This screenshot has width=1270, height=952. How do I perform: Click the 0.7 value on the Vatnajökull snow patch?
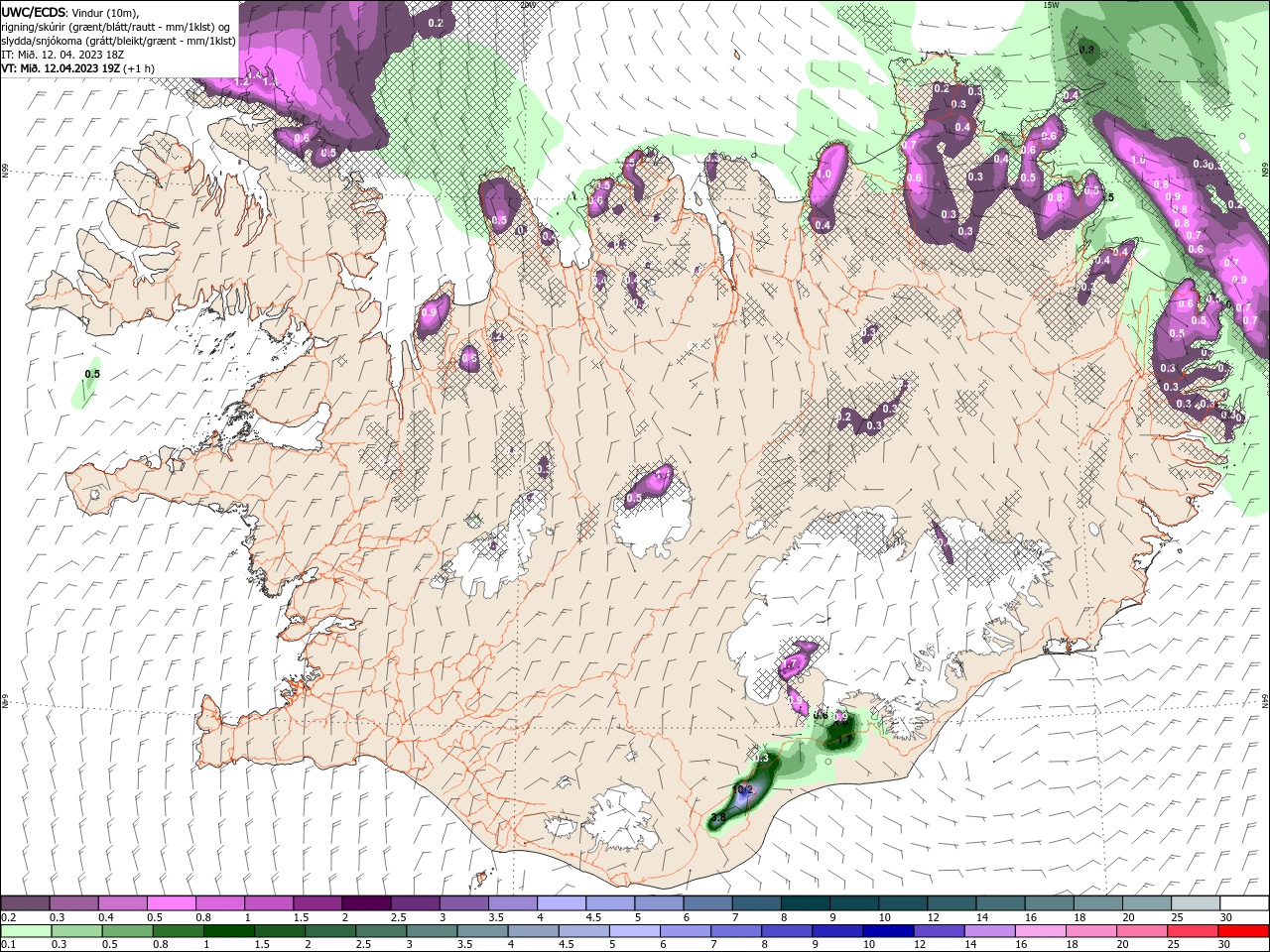click(x=791, y=663)
